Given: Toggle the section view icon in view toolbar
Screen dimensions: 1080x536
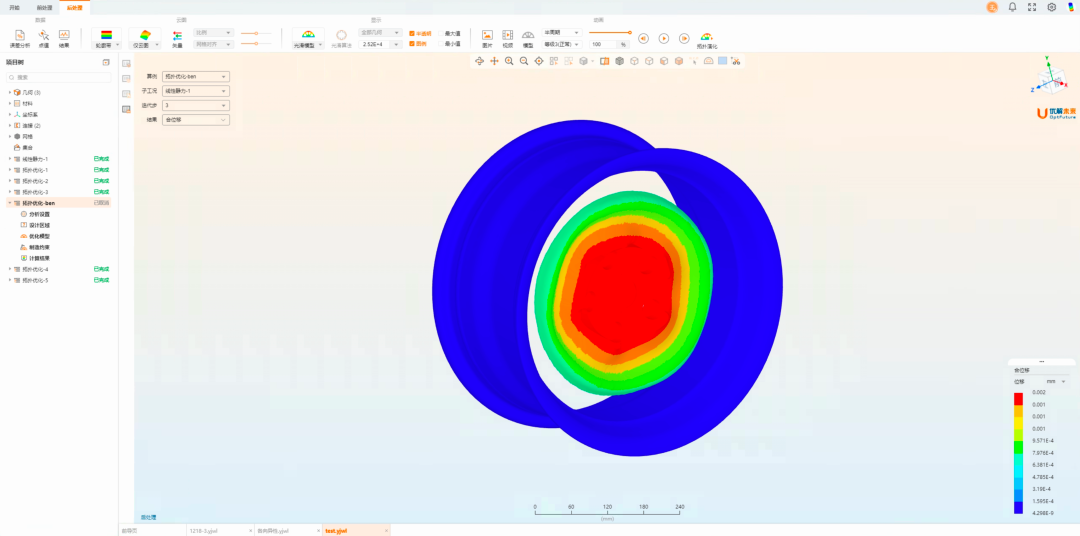Looking at the screenshot, I should [605, 61].
